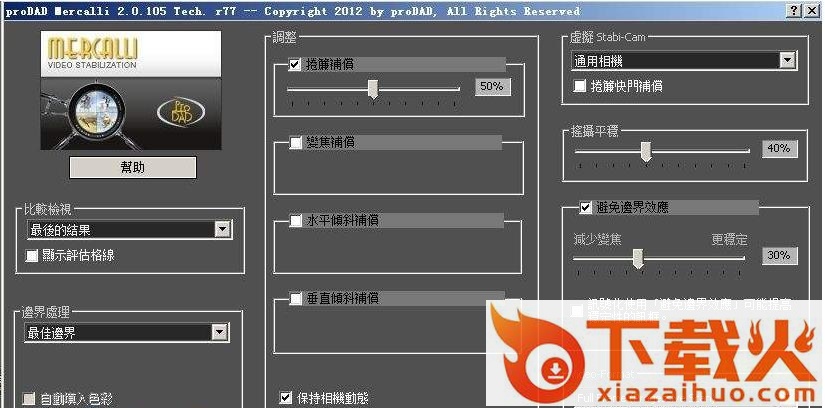Click the proDAD oval logo badge

tap(179, 109)
